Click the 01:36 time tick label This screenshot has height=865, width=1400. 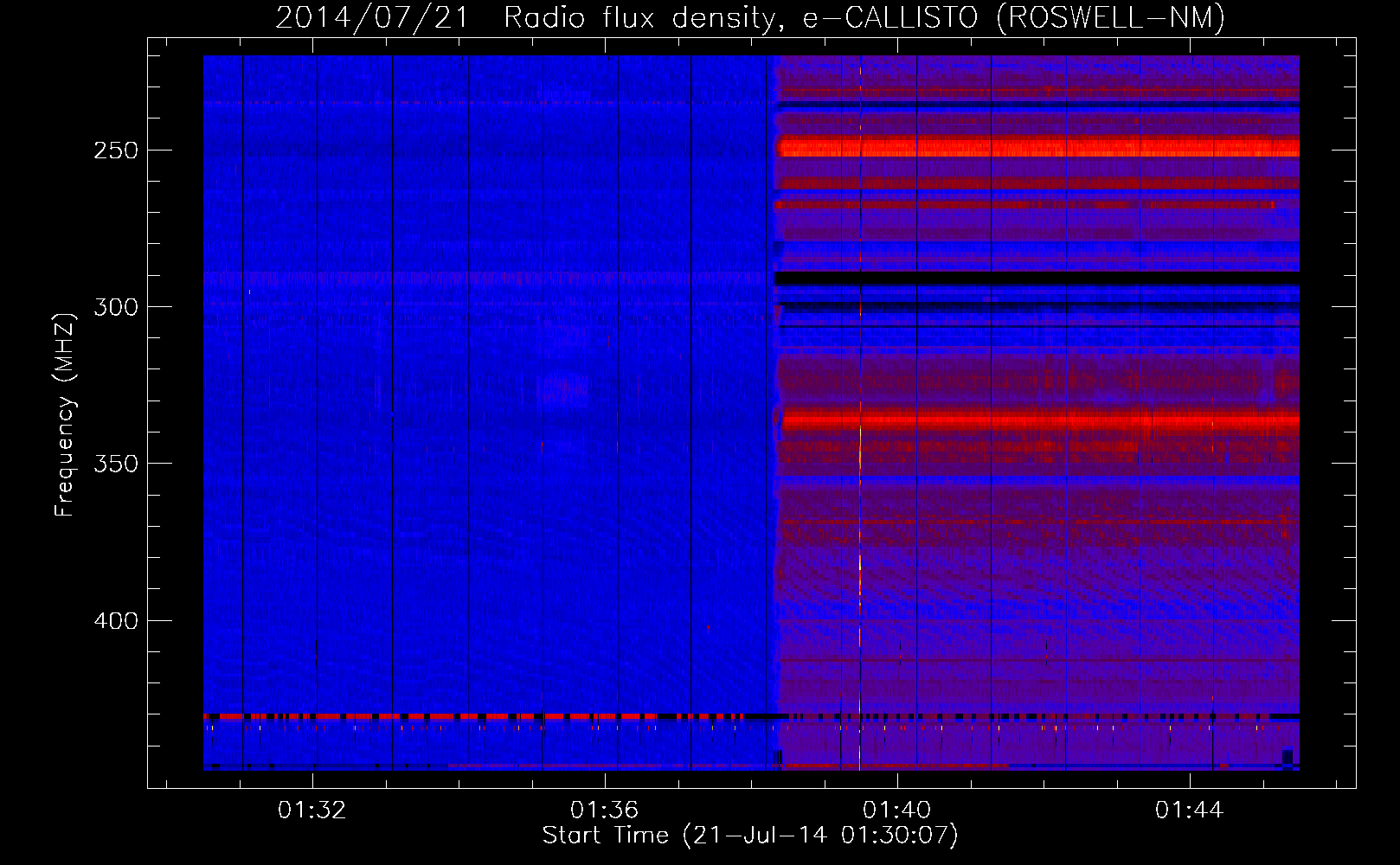604,810
